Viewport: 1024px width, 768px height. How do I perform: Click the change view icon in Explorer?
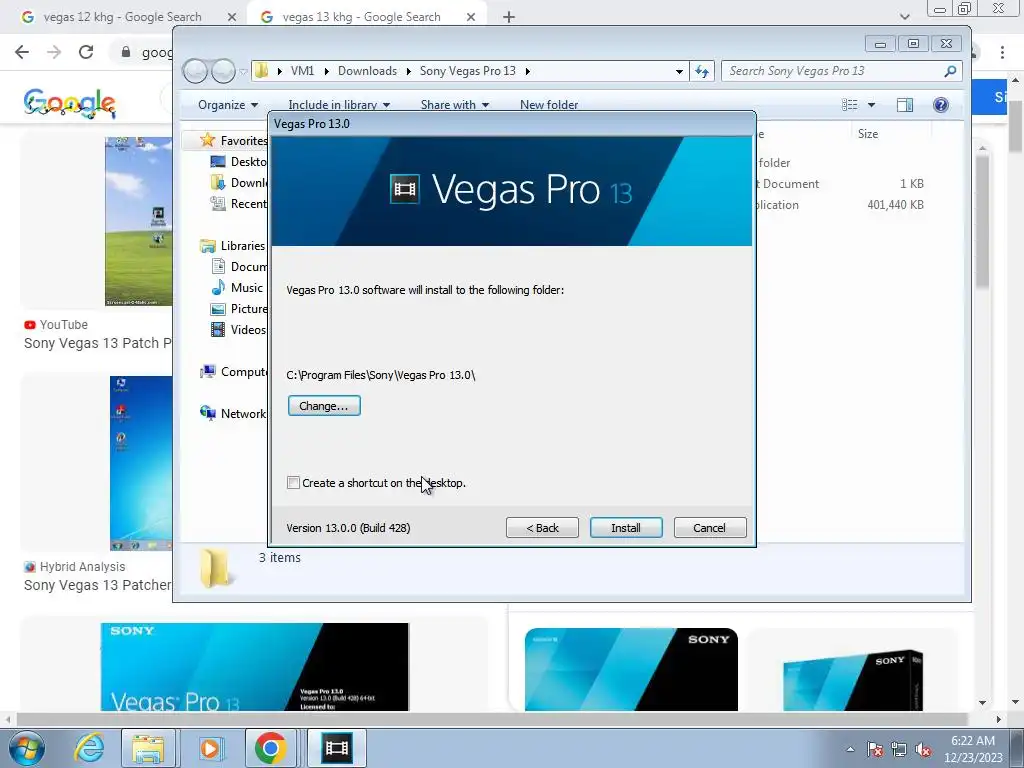point(850,104)
